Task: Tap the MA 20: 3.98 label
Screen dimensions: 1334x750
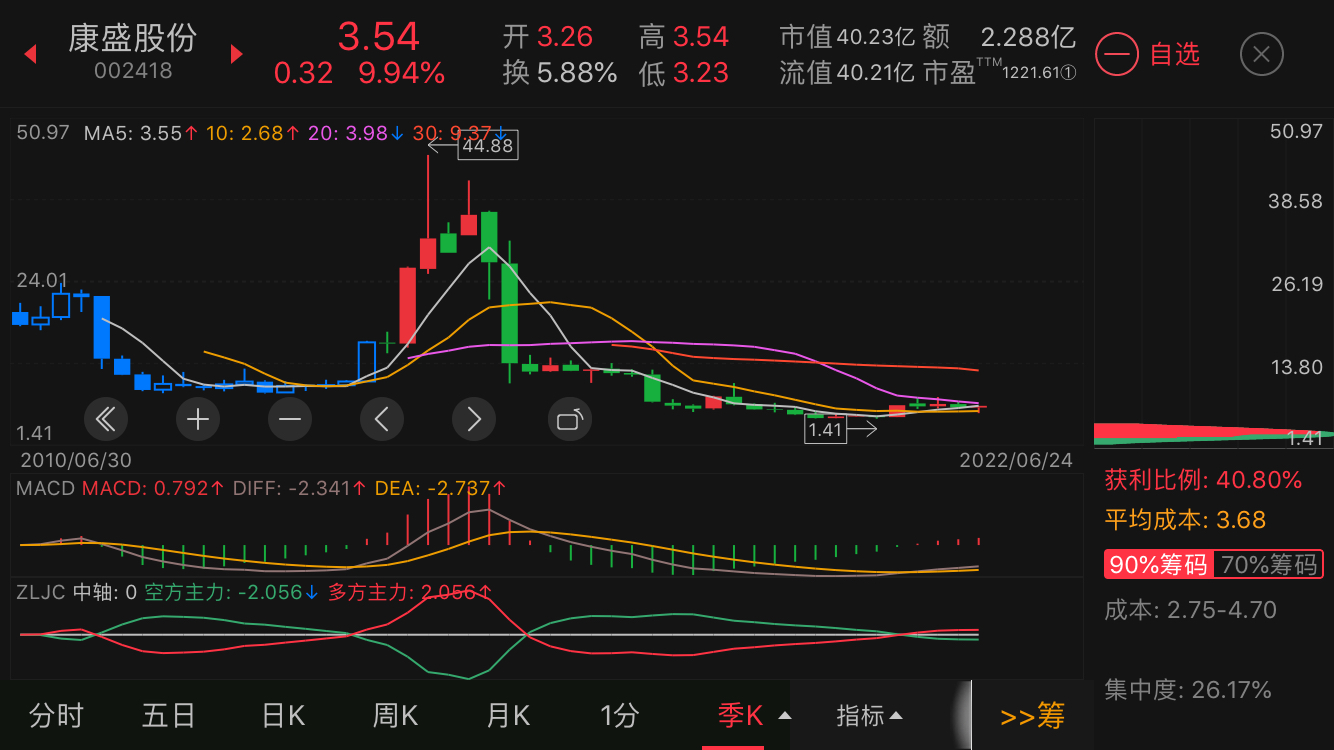Action: click(355, 132)
